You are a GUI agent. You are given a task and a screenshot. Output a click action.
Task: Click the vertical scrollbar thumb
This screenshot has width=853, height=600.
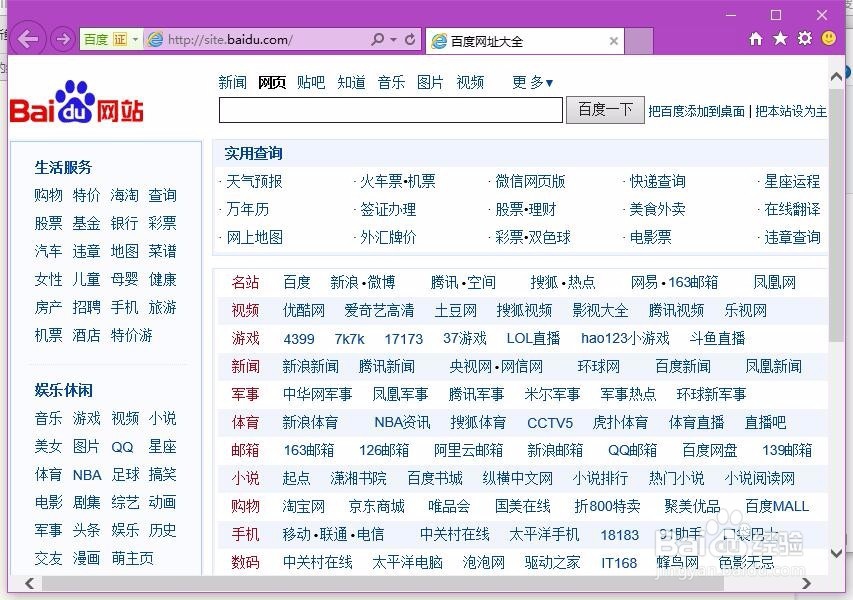click(837, 213)
